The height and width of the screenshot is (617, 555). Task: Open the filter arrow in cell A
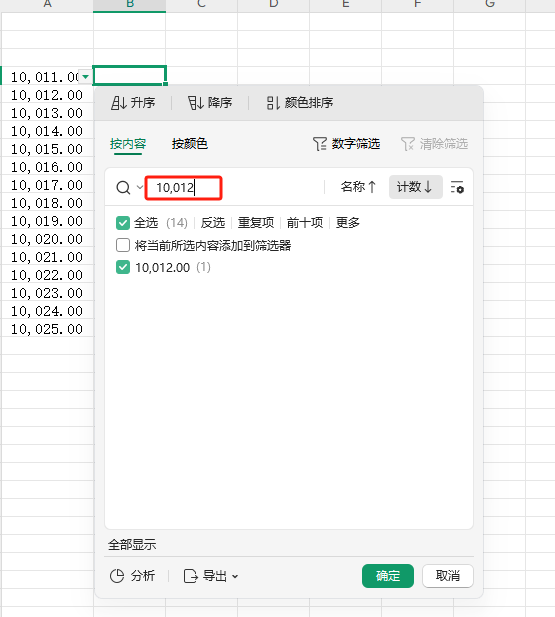pyautogui.click(x=85, y=77)
